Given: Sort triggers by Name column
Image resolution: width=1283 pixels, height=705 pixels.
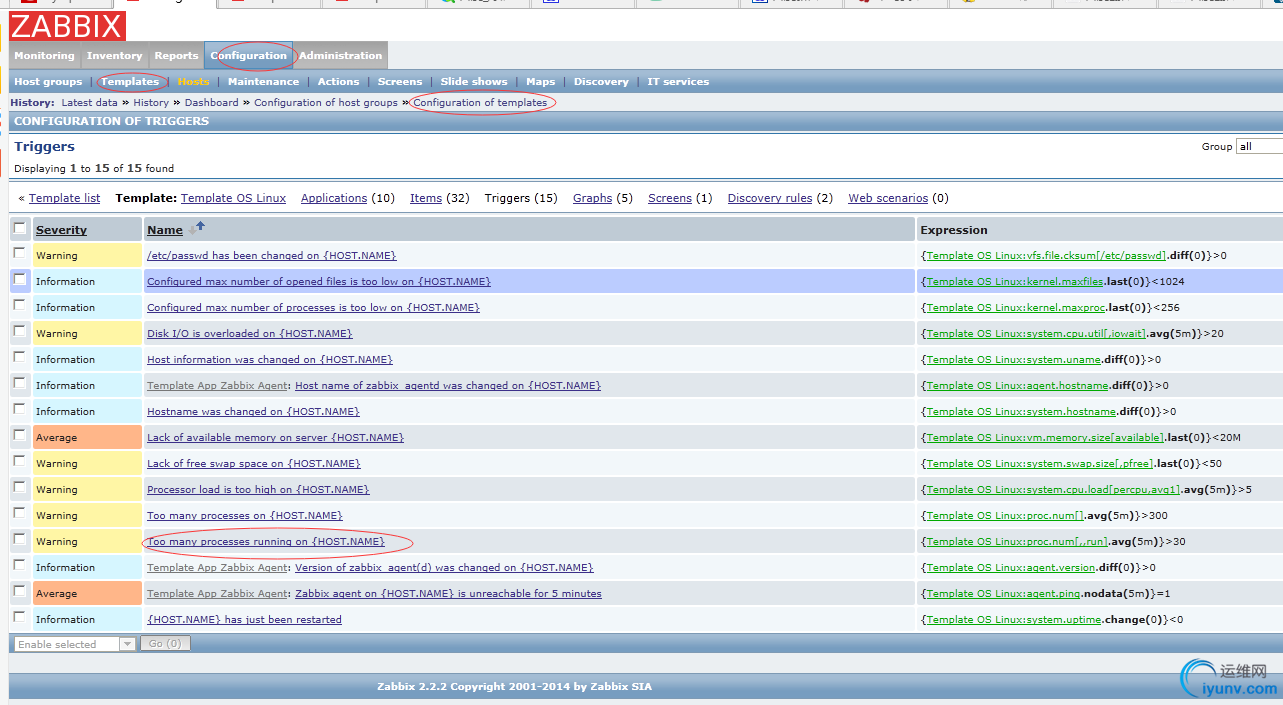Looking at the screenshot, I should pyautogui.click(x=165, y=230).
